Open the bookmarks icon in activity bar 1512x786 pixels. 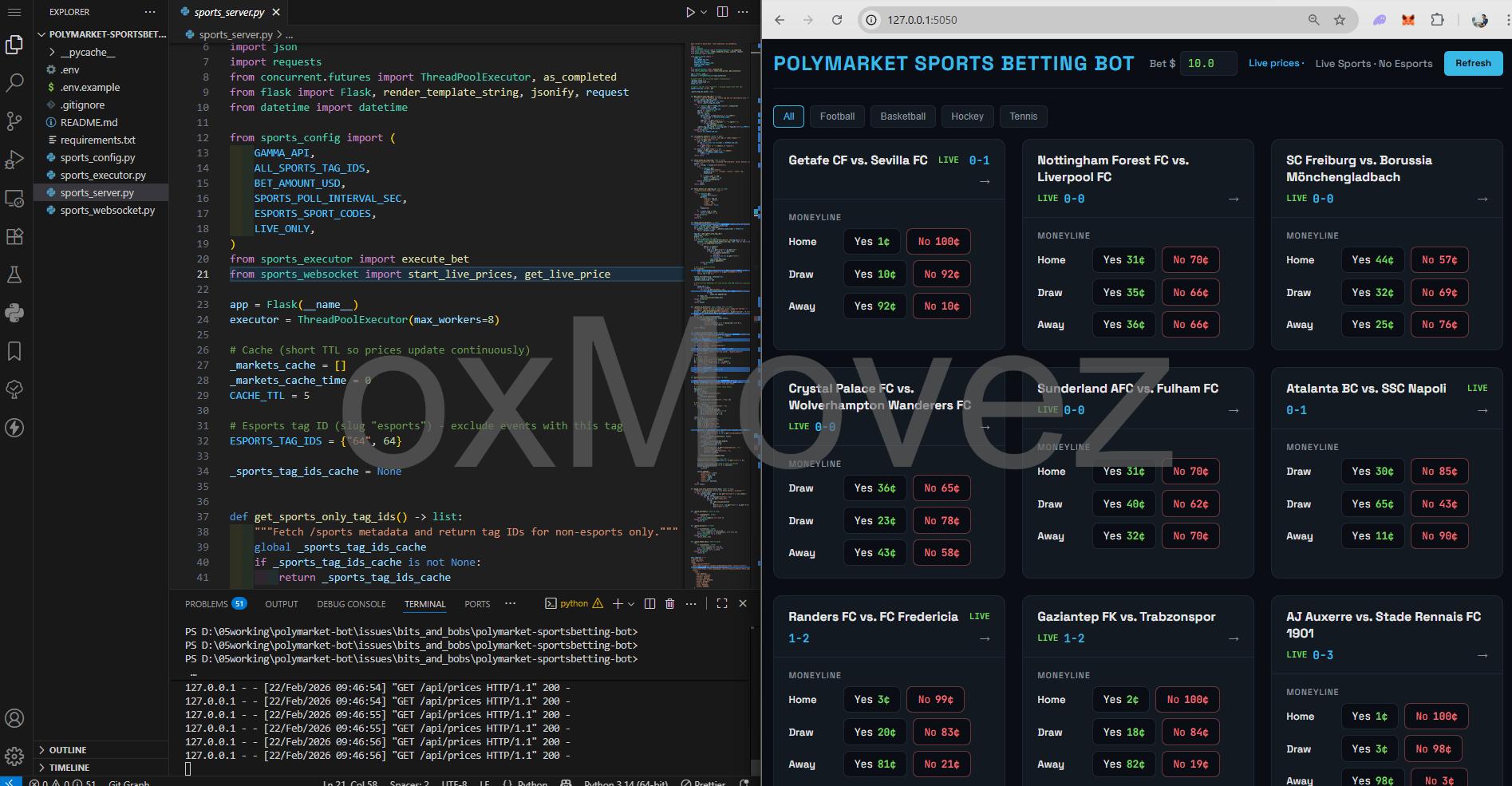click(14, 351)
